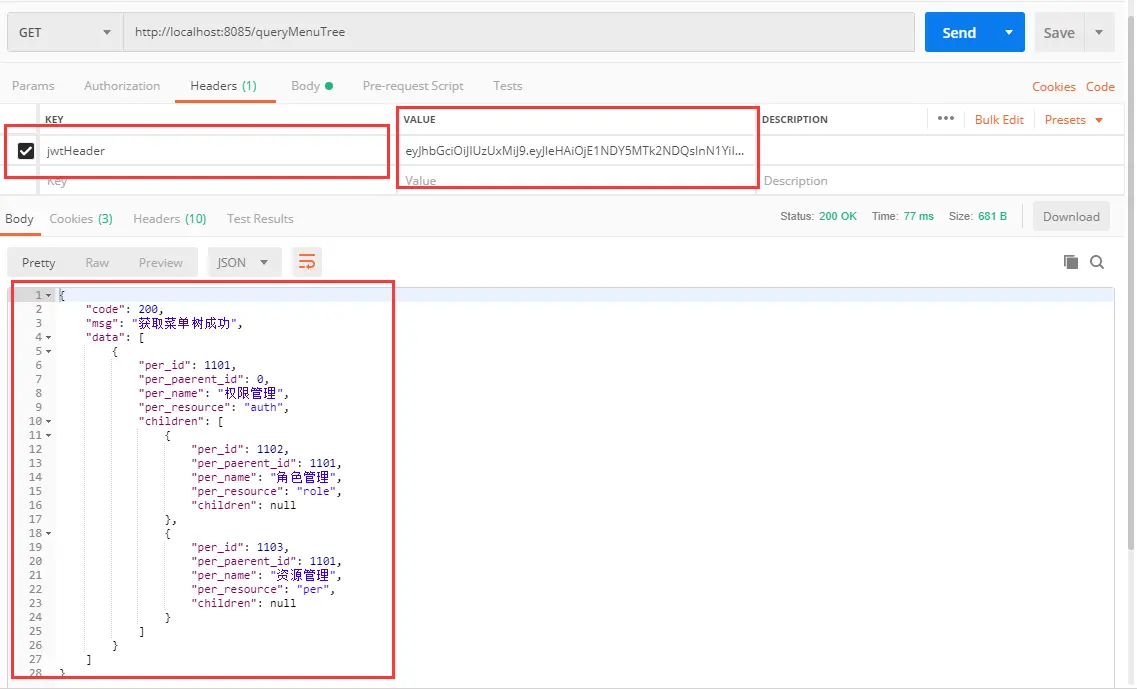The width and height of the screenshot is (1137, 689).
Task: Select the Pretty view
Action: (x=38, y=263)
